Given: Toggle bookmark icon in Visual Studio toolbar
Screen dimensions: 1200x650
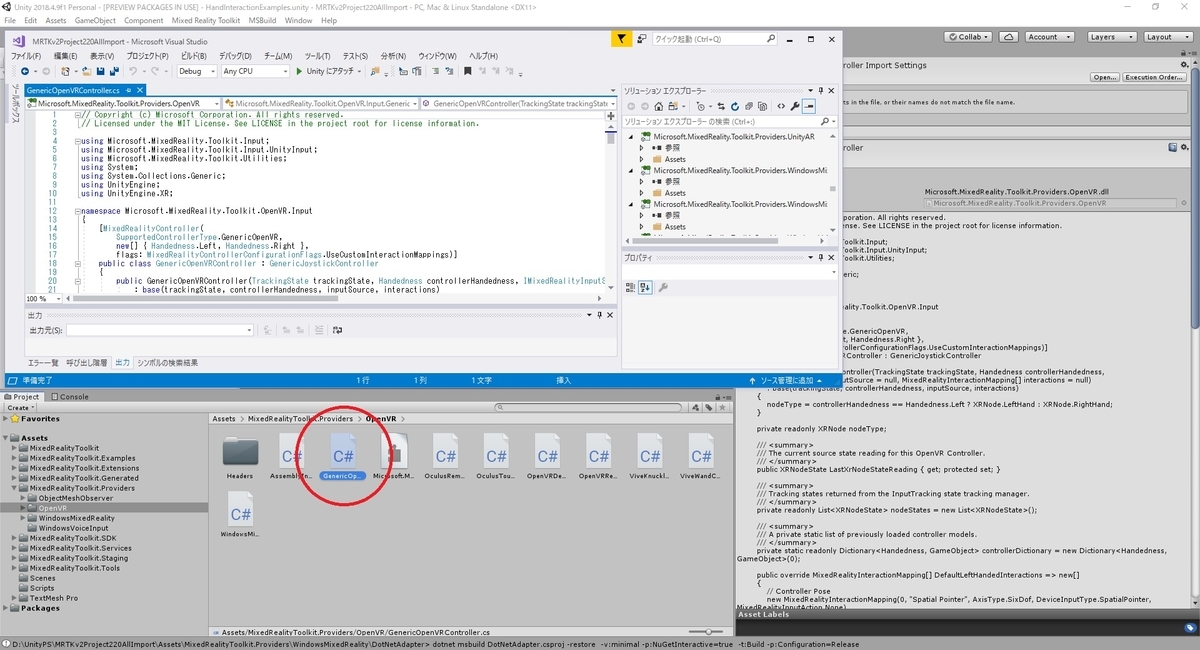Looking at the screenshot, I should point(468,70).
